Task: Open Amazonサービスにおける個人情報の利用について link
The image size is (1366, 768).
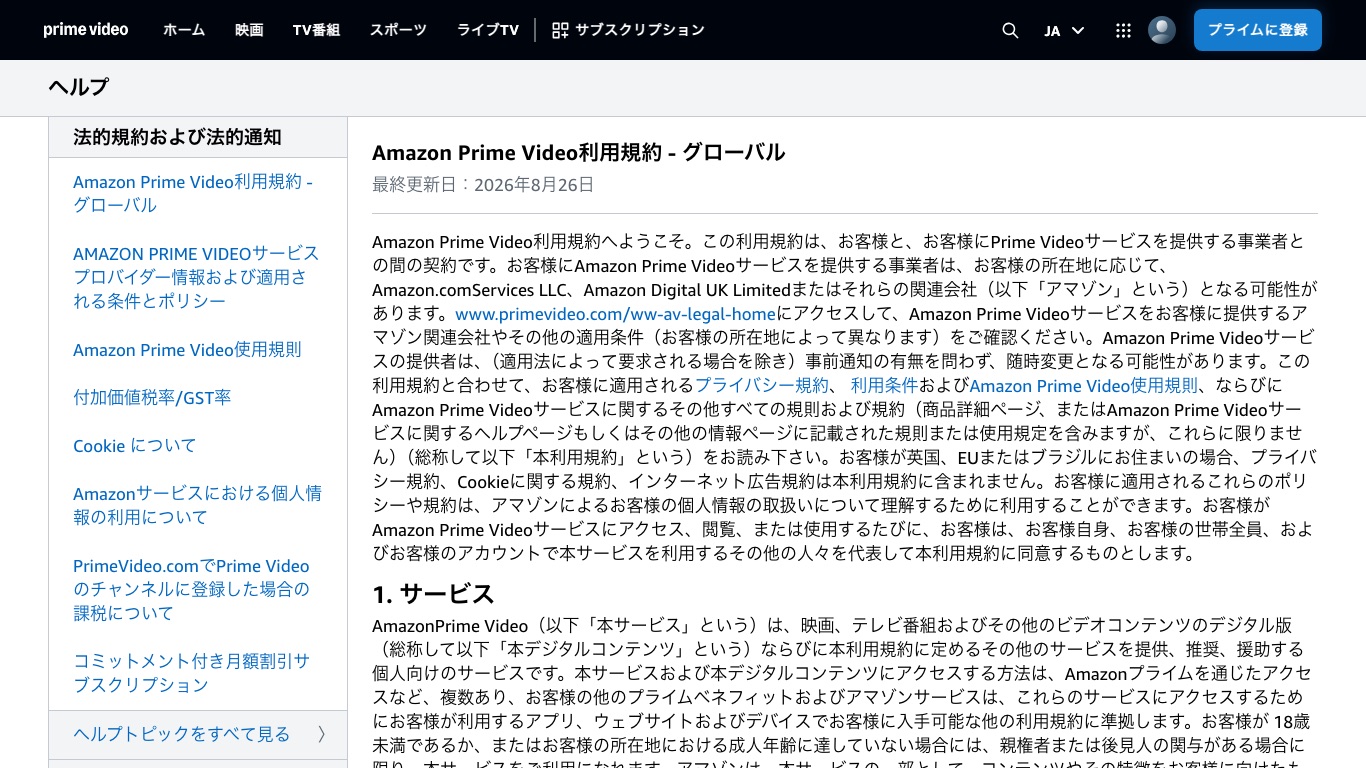Action: point(197,506)
